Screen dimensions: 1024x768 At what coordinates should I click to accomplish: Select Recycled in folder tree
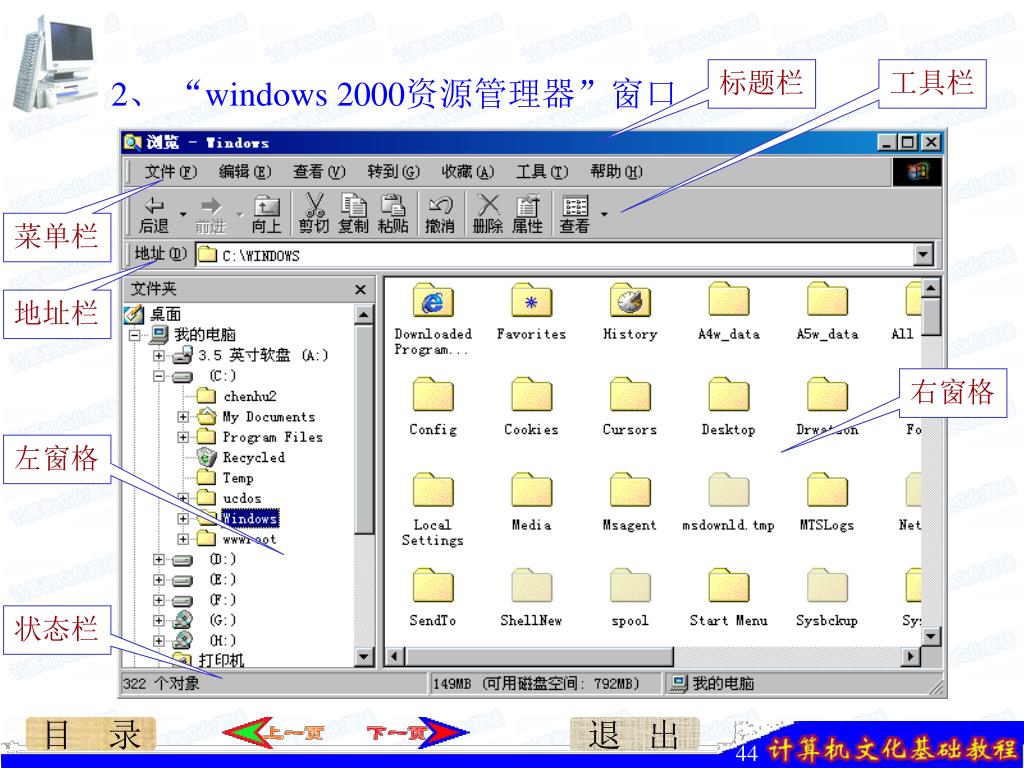(x=253, y=457)
